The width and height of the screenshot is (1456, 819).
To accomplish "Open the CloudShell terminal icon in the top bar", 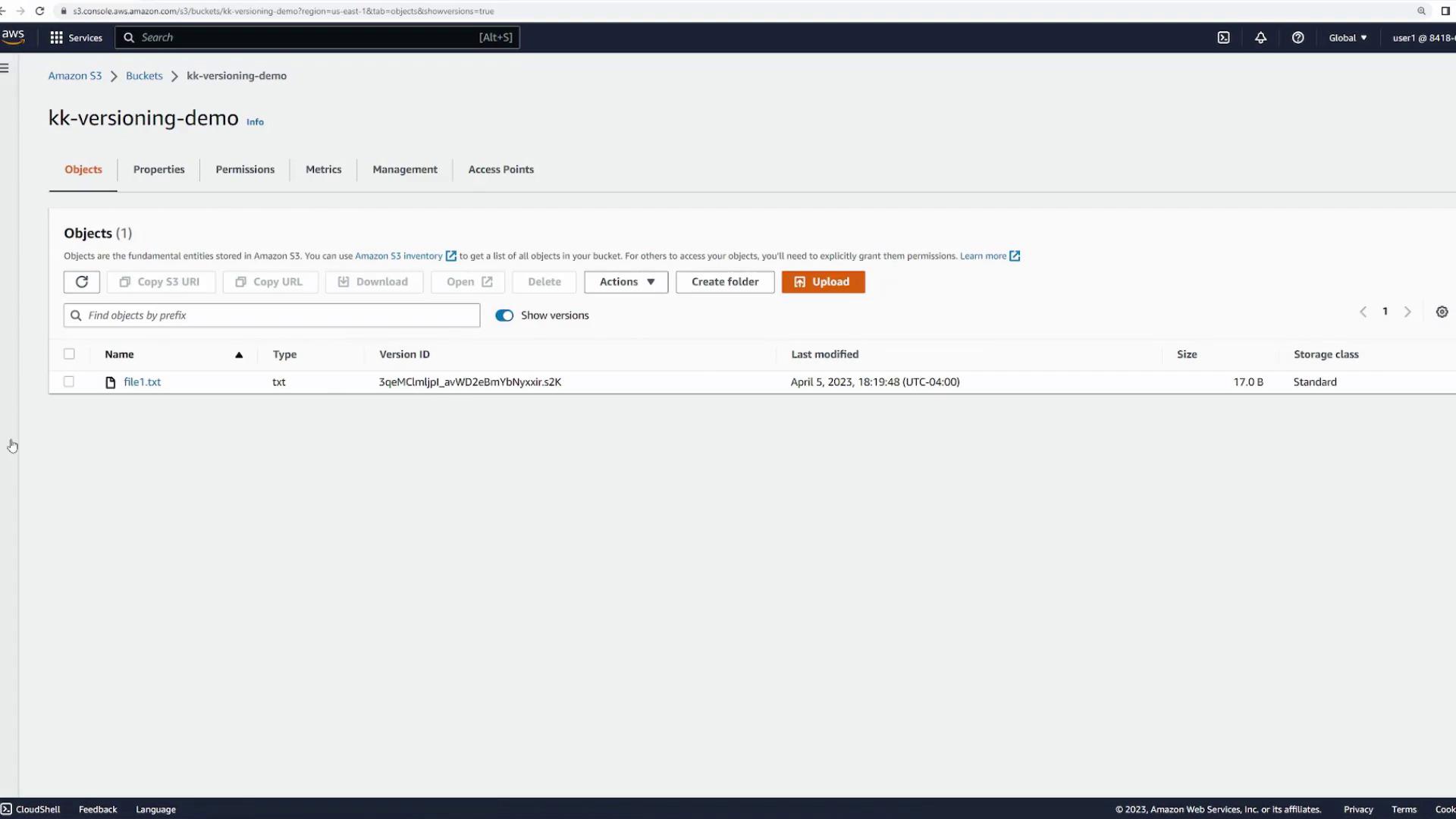I will [1223, 38].
